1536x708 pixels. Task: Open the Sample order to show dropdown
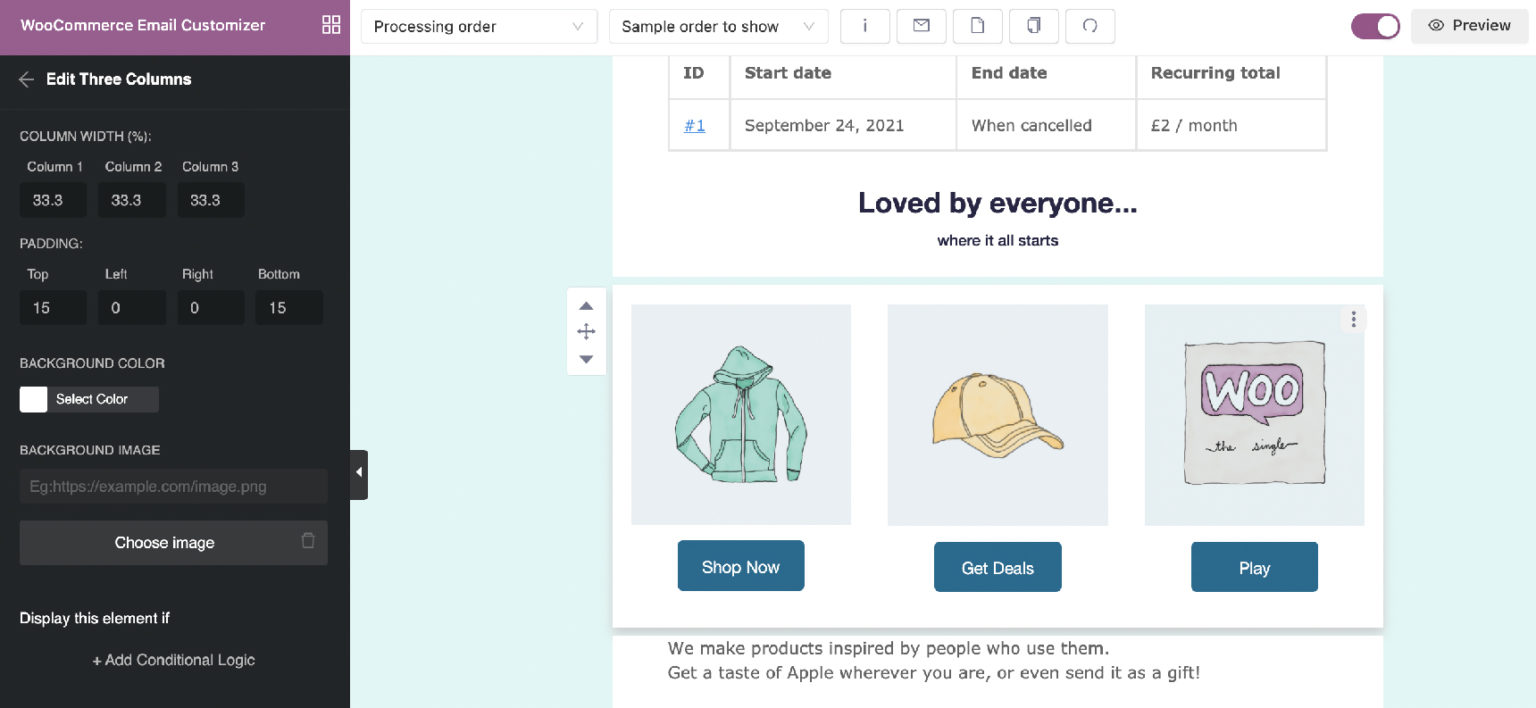(717, 26)
